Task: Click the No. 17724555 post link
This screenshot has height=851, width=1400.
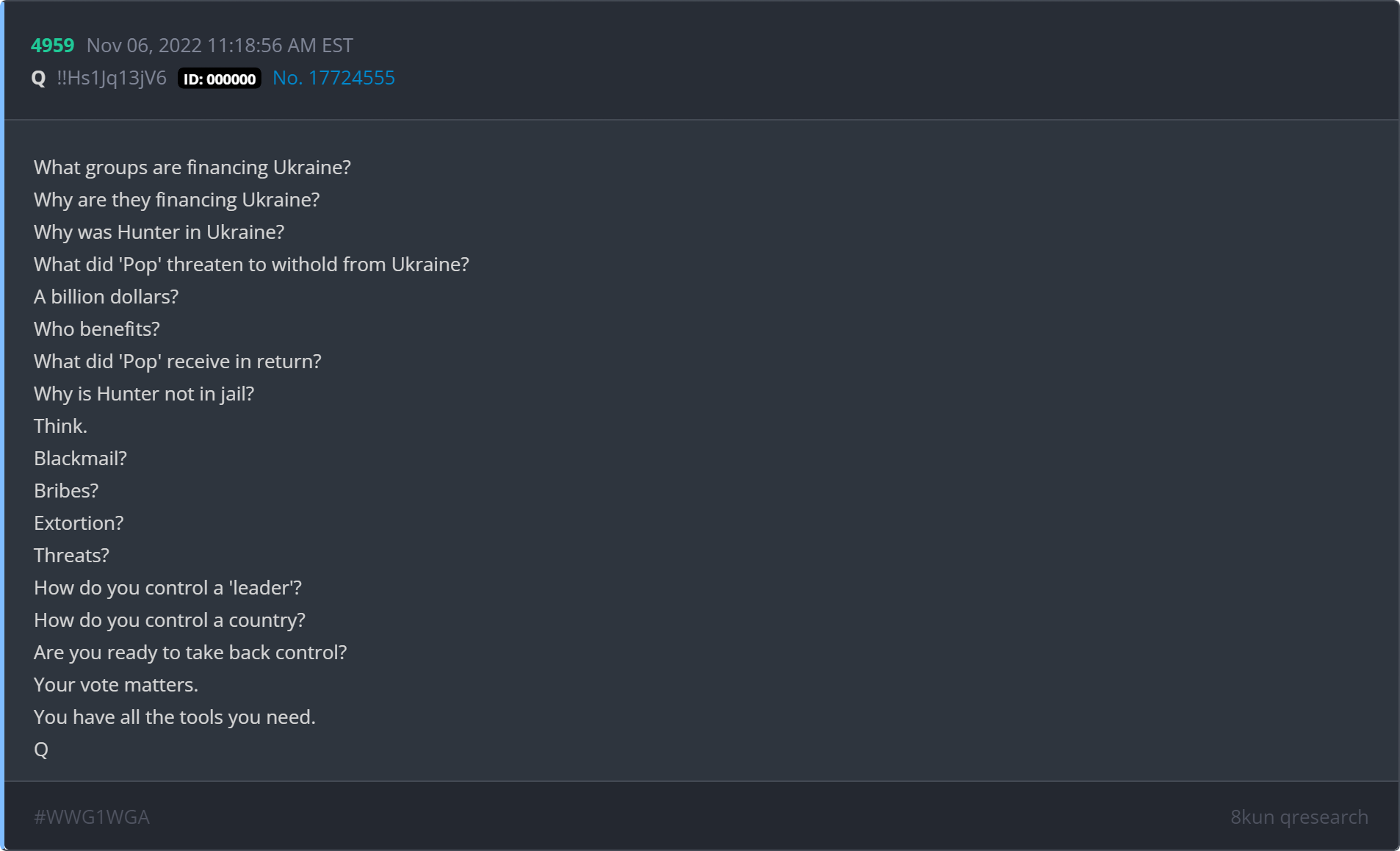Action: tap(333, 78)
